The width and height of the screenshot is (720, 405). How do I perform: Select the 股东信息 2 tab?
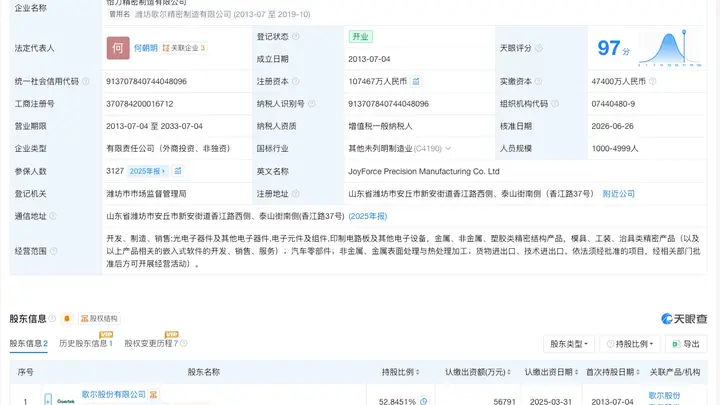tap(28, 343)
